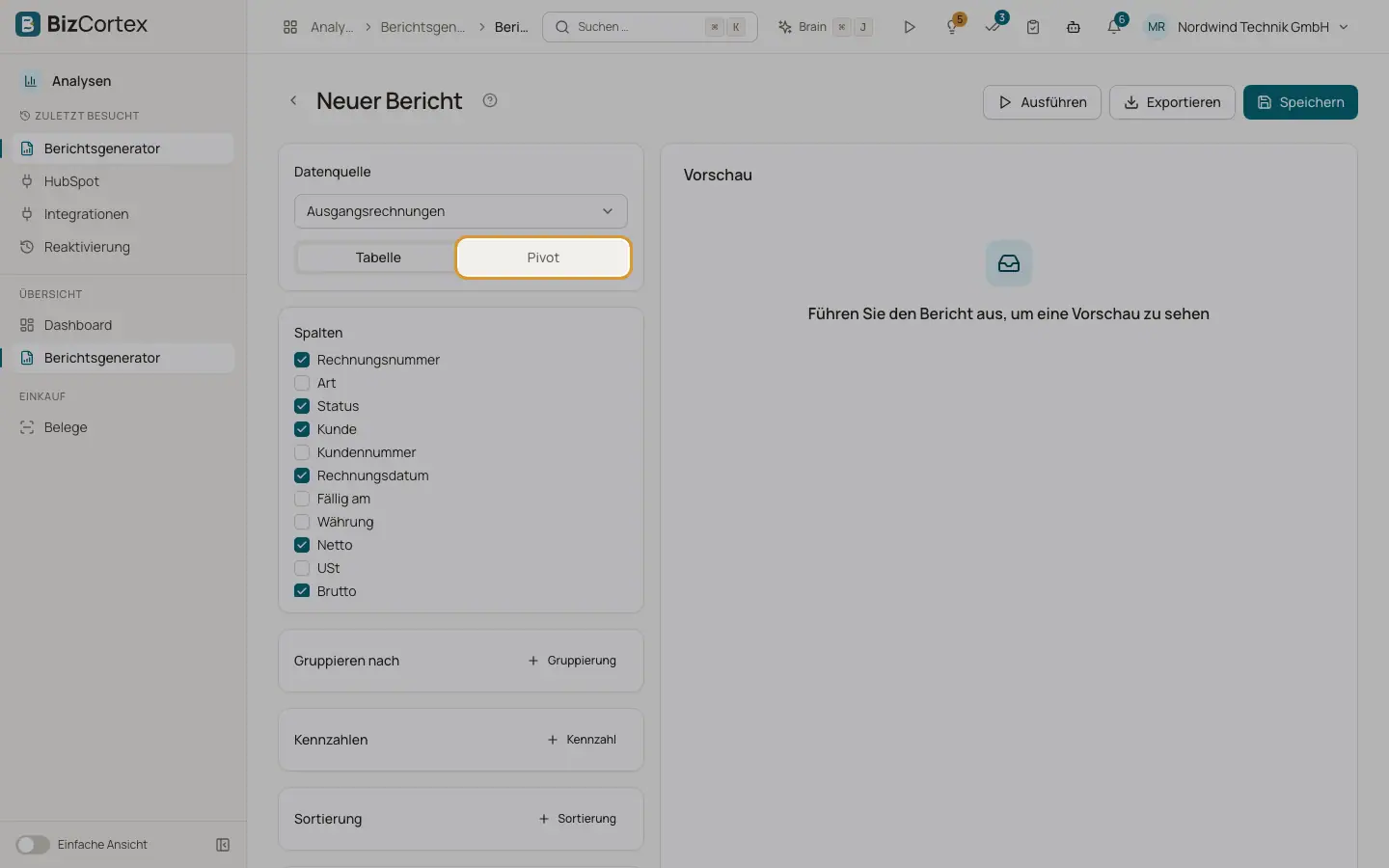Viewport: 1389px width, 868px height.
Task: Add a sort rule with + Sortierung
Action: [x=577, y=819]
